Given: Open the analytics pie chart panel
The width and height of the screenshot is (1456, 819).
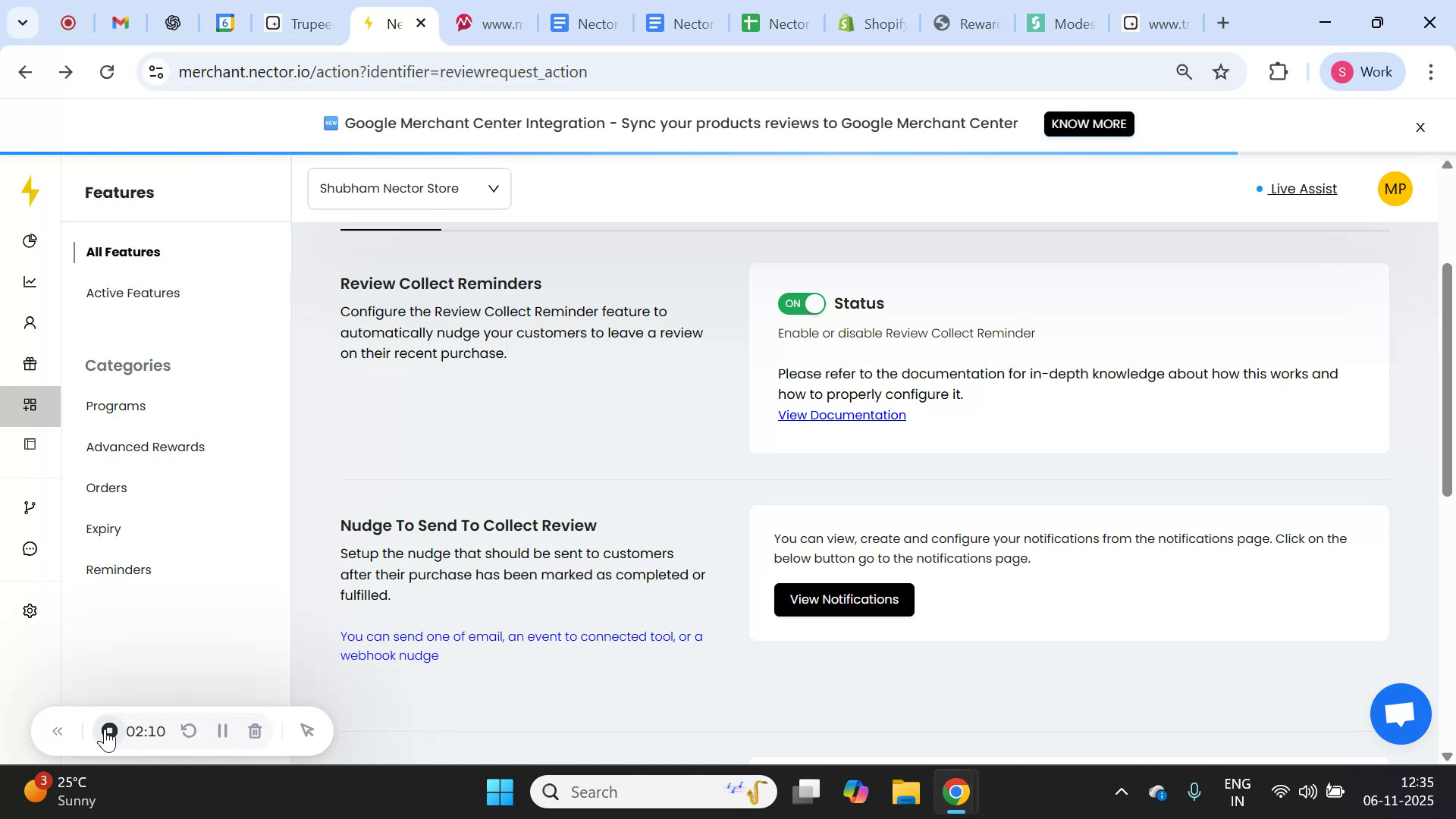Looking at the screenshot, I should 30,240.
